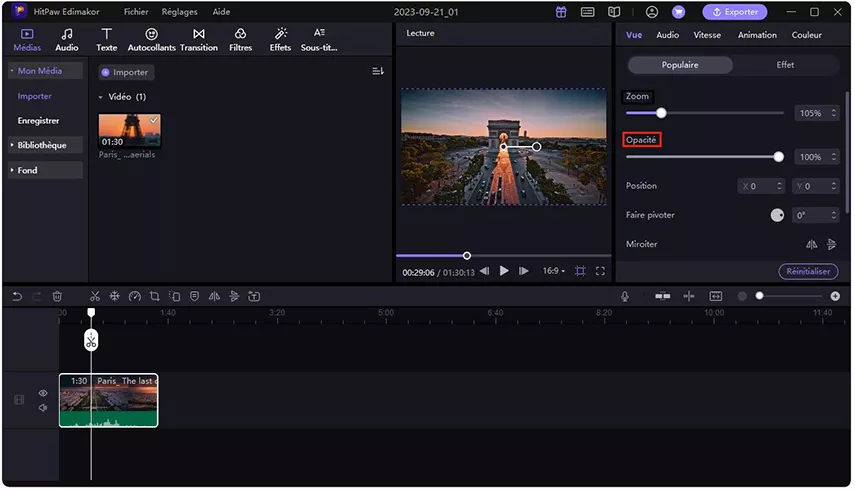
Task: Switch to the Vitesse tab
Action: click(707, 35)
